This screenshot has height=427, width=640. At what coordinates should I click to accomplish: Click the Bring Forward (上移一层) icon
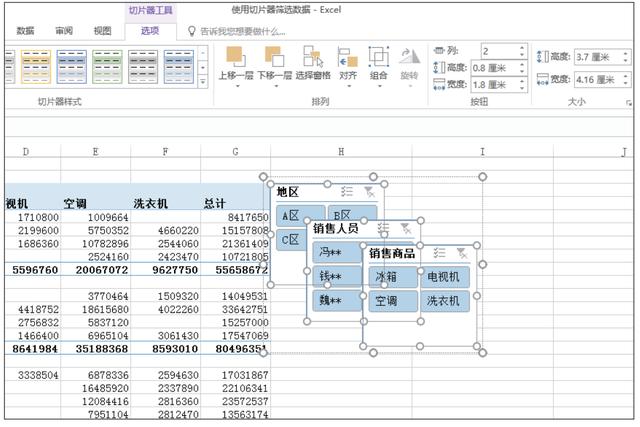236,57
